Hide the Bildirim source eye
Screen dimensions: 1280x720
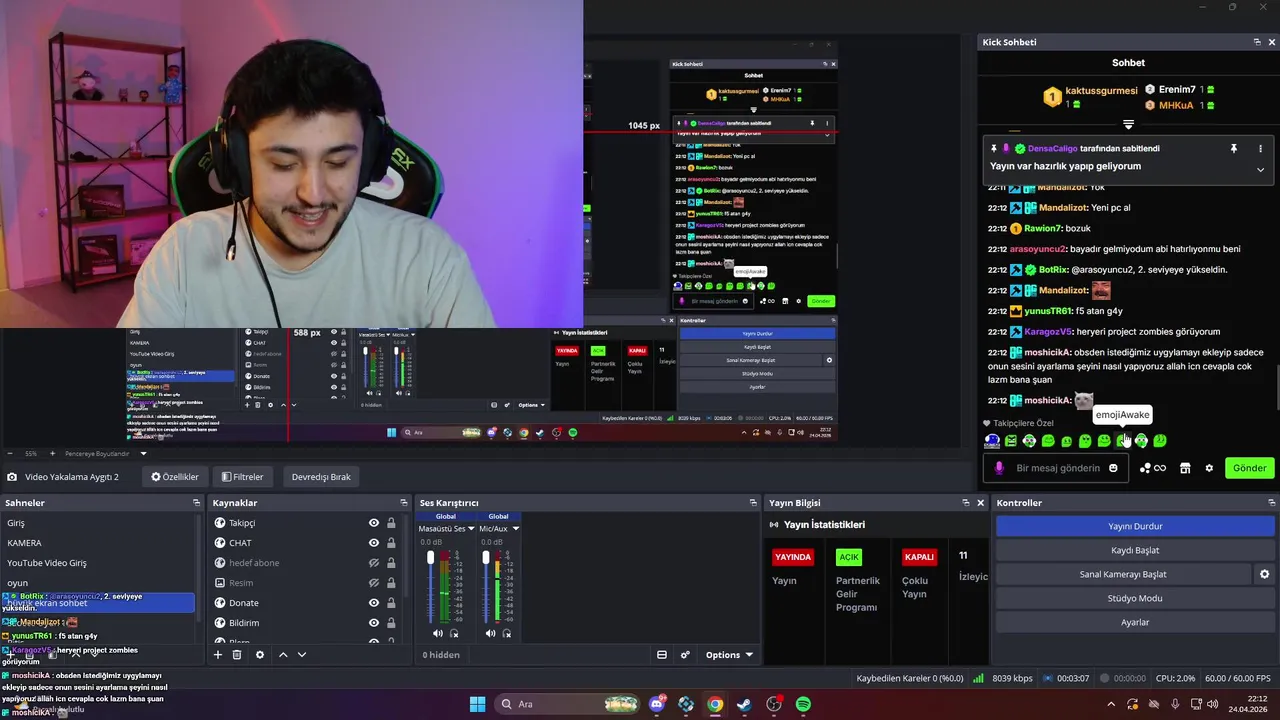click(374, 623)
